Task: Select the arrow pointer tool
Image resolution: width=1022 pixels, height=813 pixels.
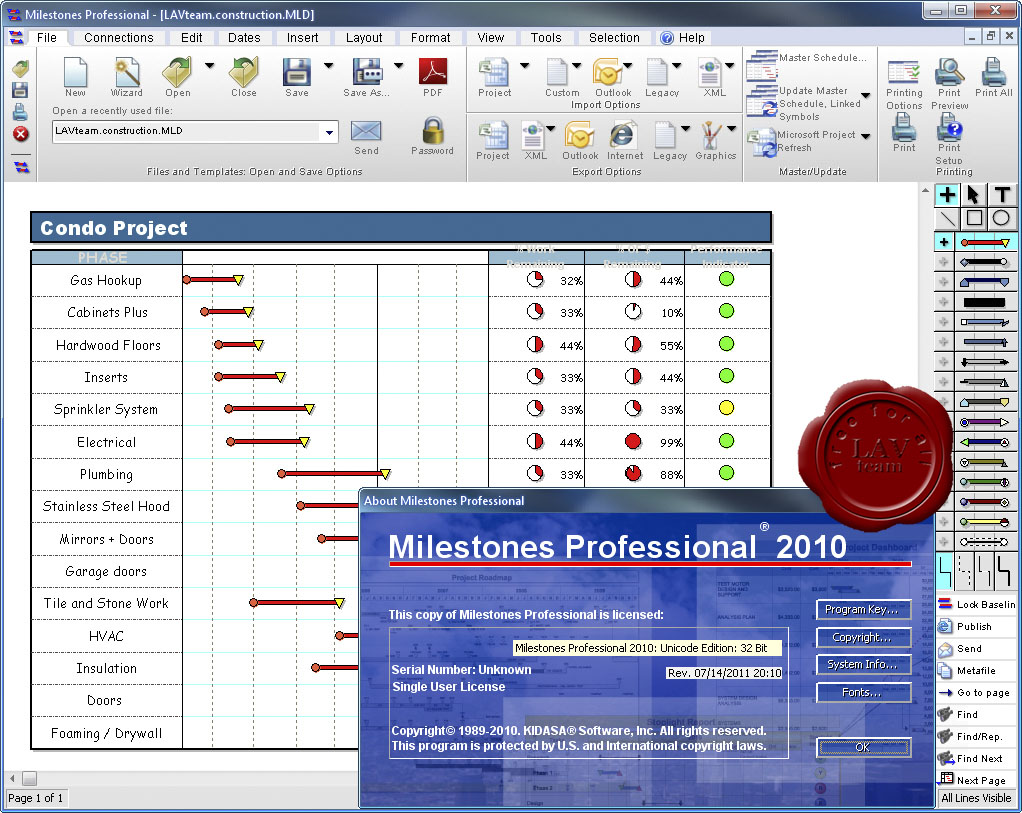Action: [x=973, y=195]
